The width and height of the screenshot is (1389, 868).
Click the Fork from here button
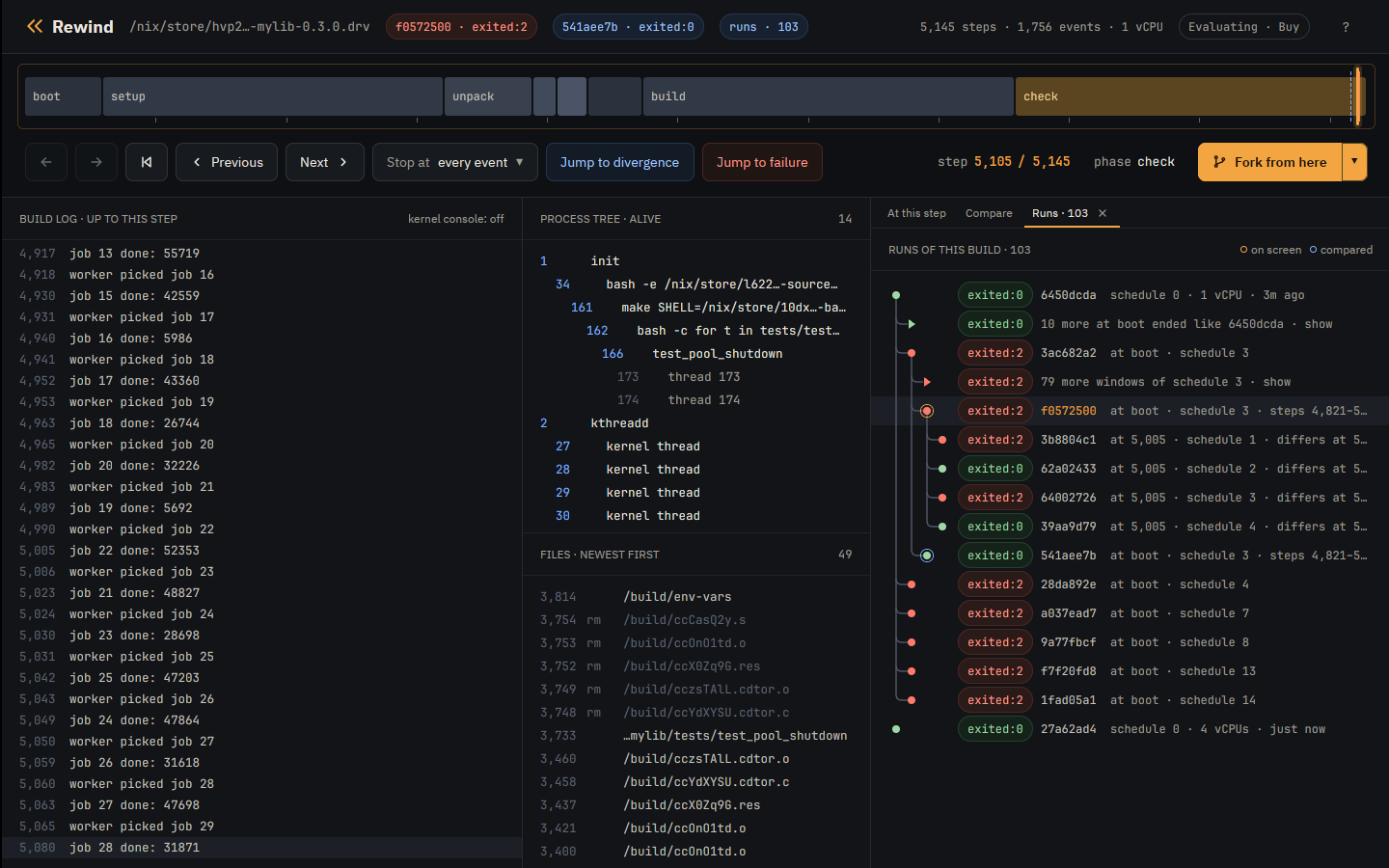tap(1269, 162)
